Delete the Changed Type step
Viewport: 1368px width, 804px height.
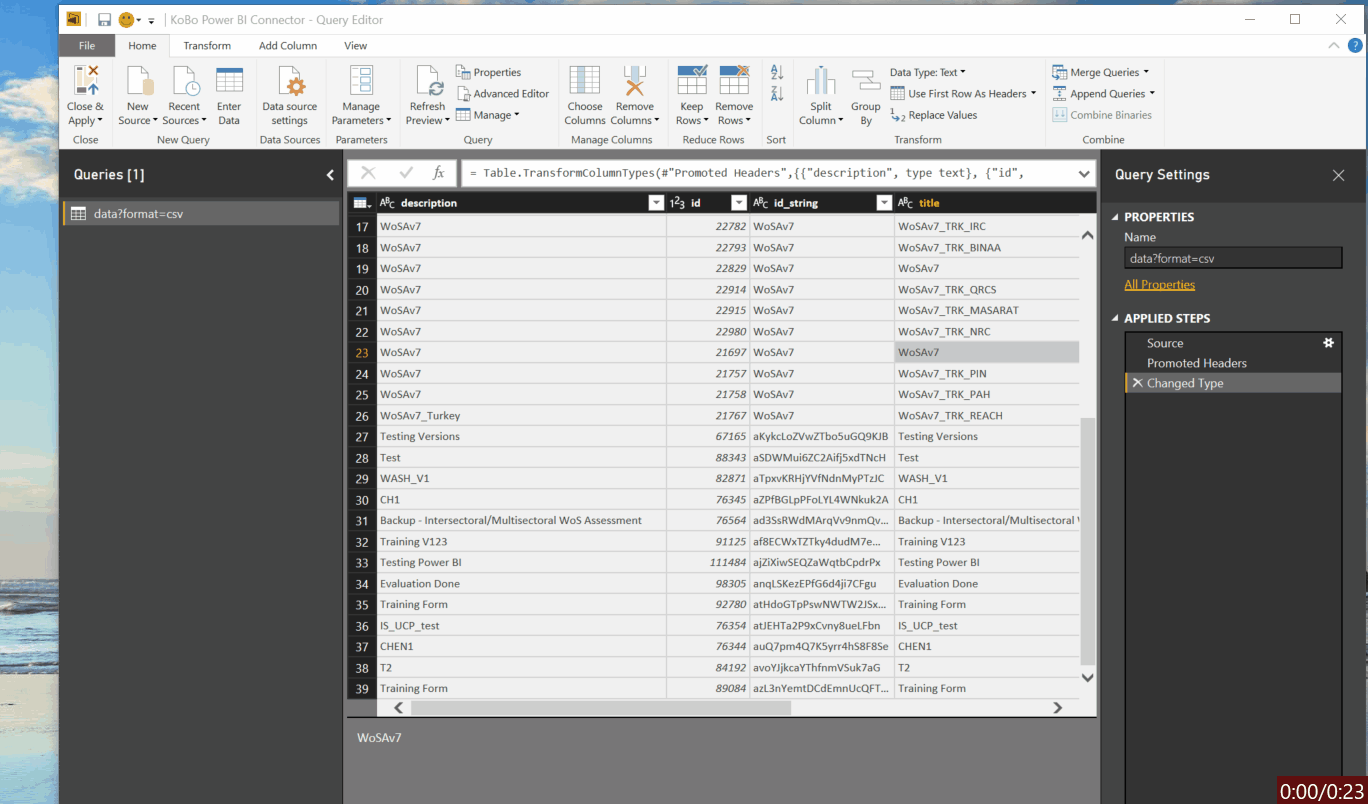click(1137, 383)
